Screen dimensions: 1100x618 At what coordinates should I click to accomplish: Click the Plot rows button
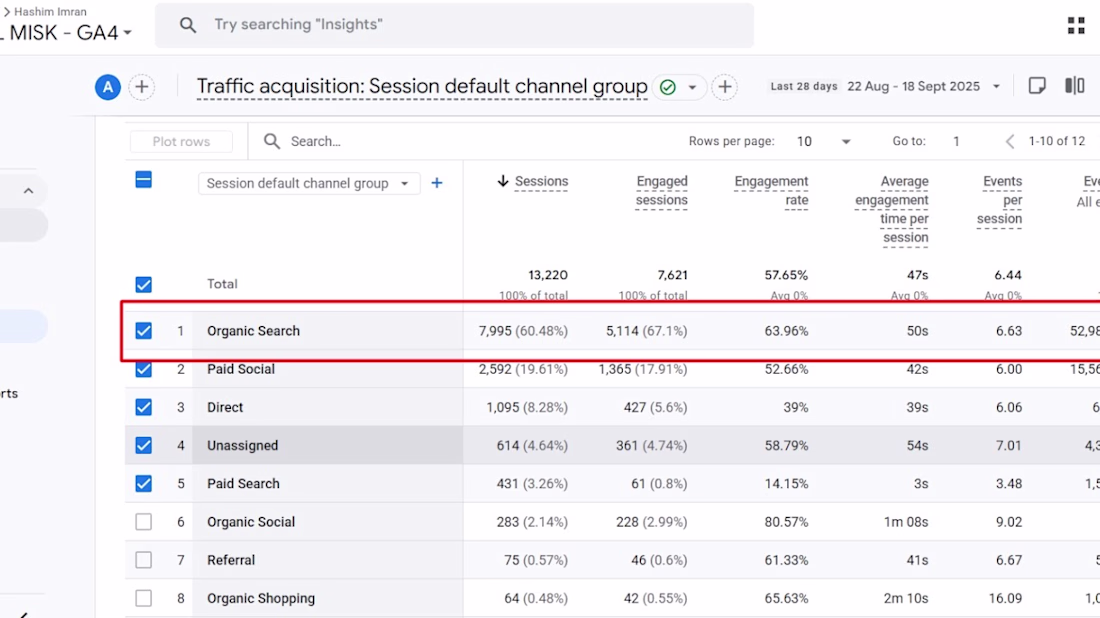pos(181,142)
